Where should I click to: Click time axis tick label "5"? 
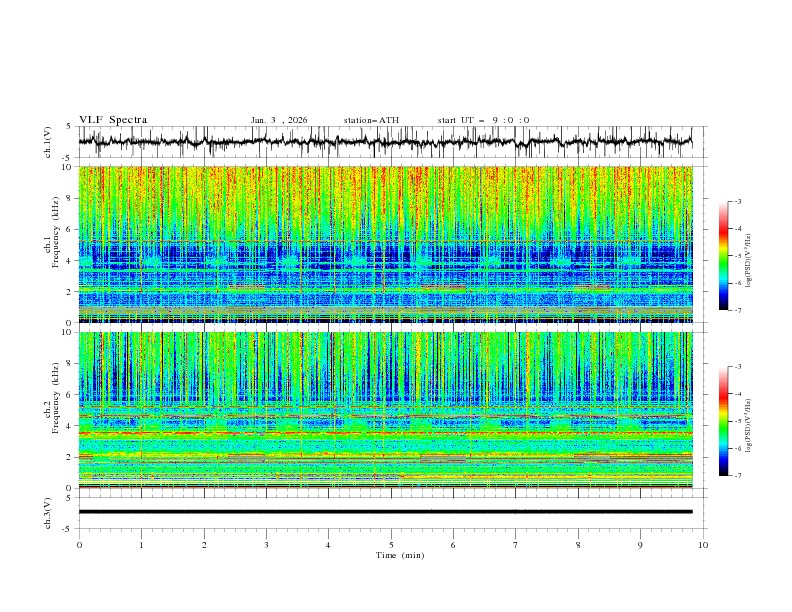391,545
